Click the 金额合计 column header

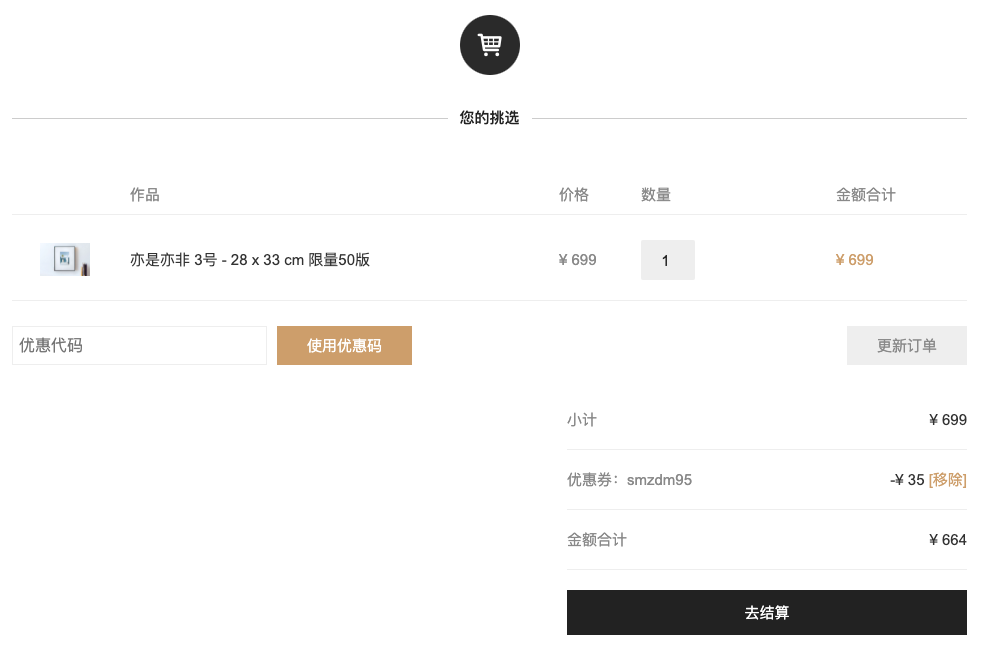[x=865, y=195]
